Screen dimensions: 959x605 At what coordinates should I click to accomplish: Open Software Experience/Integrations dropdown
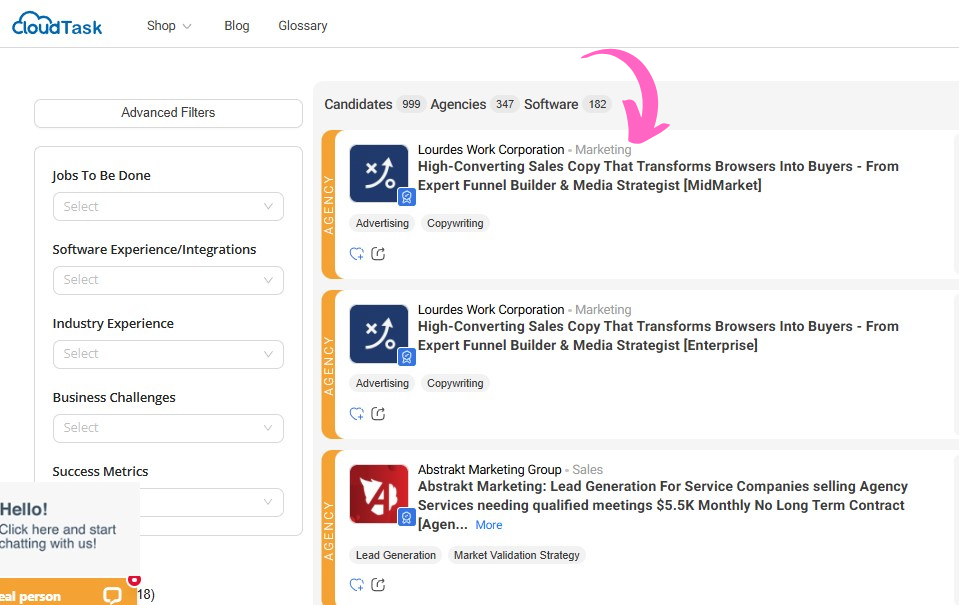coord(168,280)
